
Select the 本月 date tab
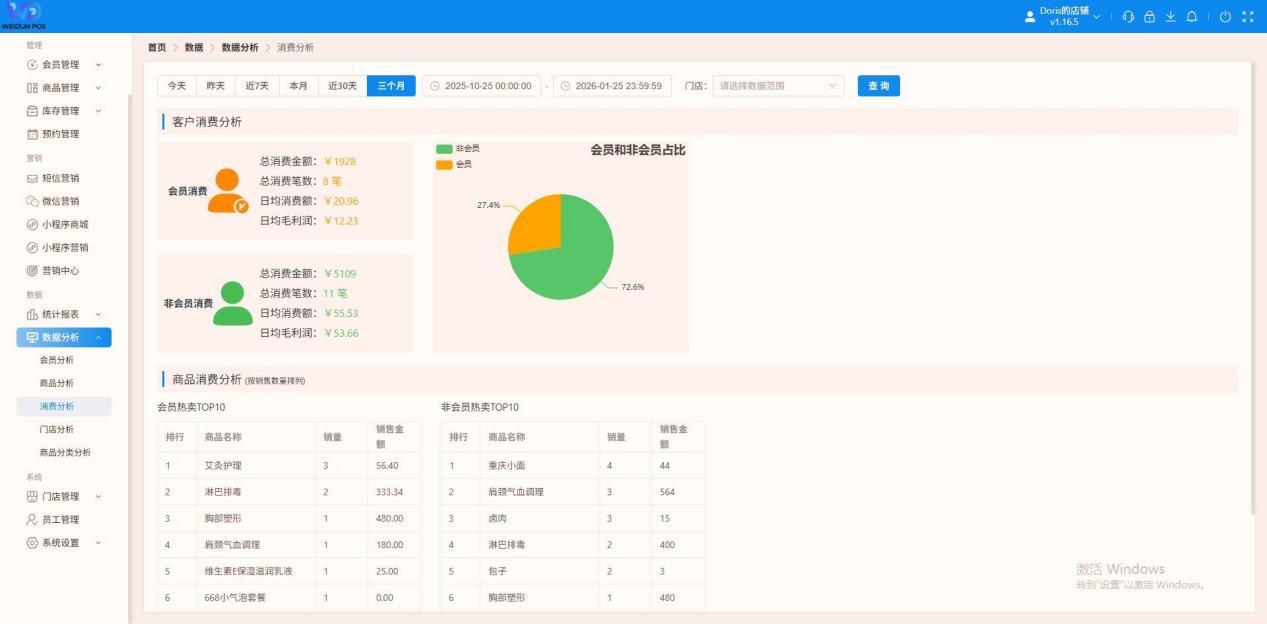298,86
